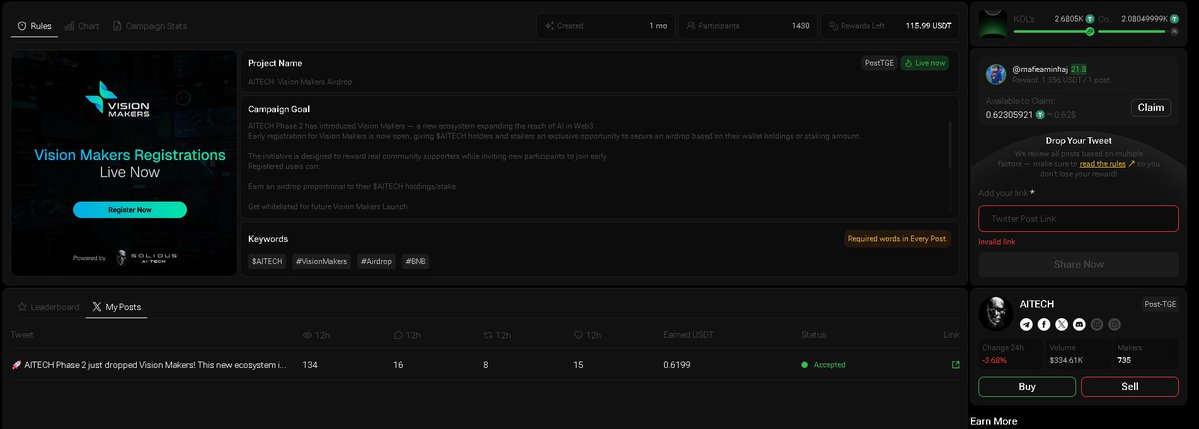The height and width of the screenshot is (429, 1199).
Task: Click the @mafiaaminhaj profile avatar
Action: [x=996, y=74]
